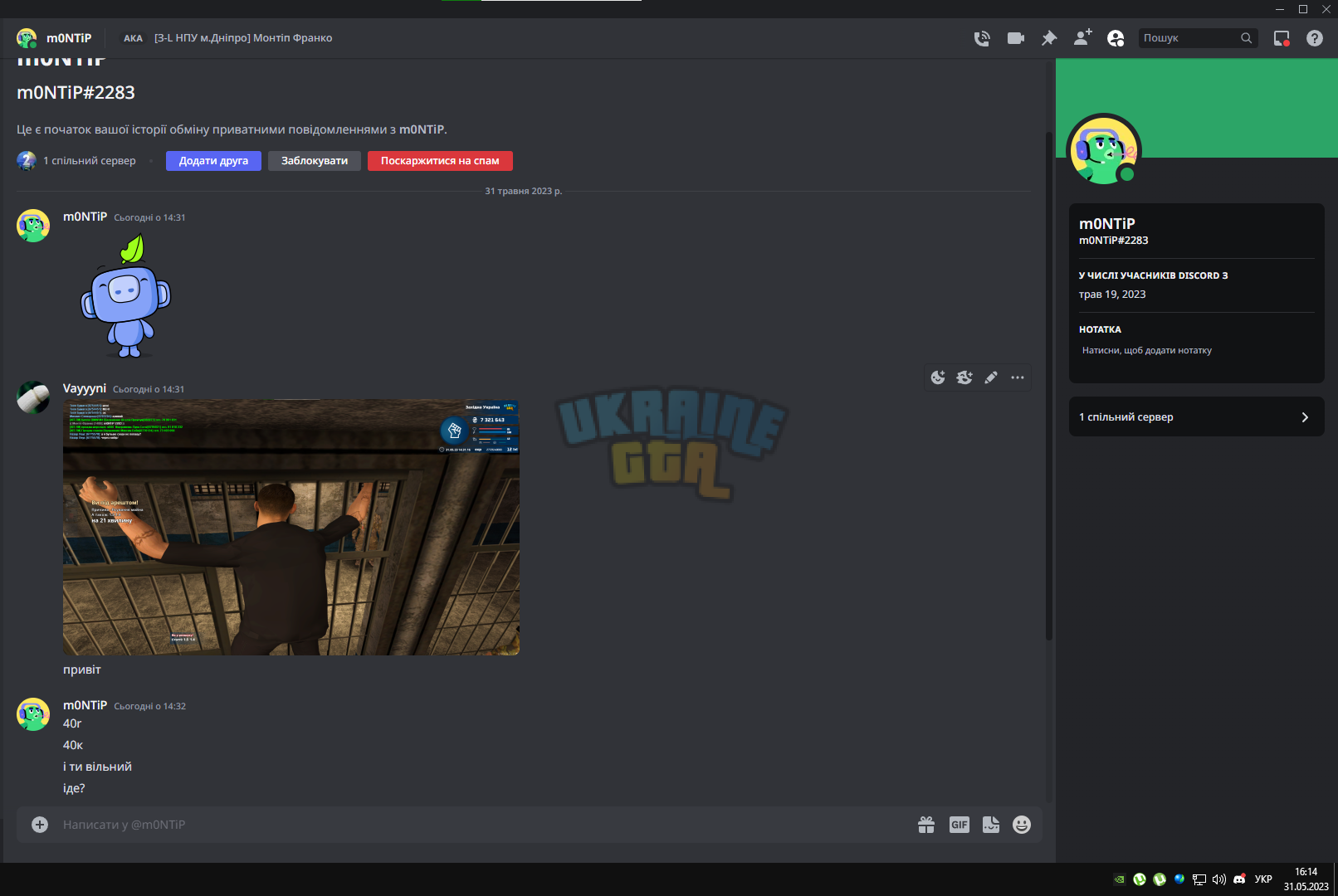This screenshot has height=896, width=1338.
Task: Click the Пошук search field
Action: [1198, 38]
